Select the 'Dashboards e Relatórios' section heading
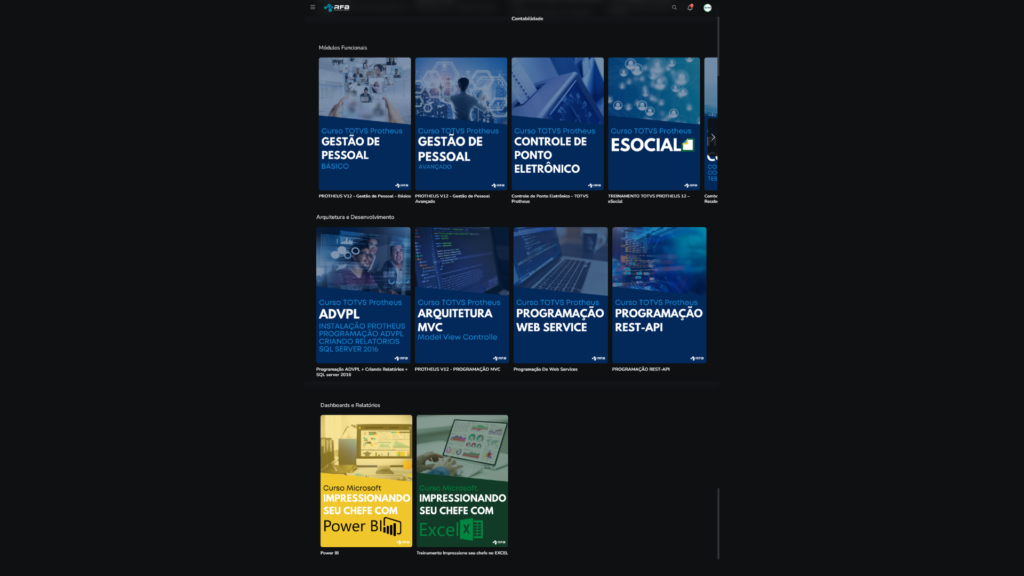1024x576 pixels. pos(350,405)
